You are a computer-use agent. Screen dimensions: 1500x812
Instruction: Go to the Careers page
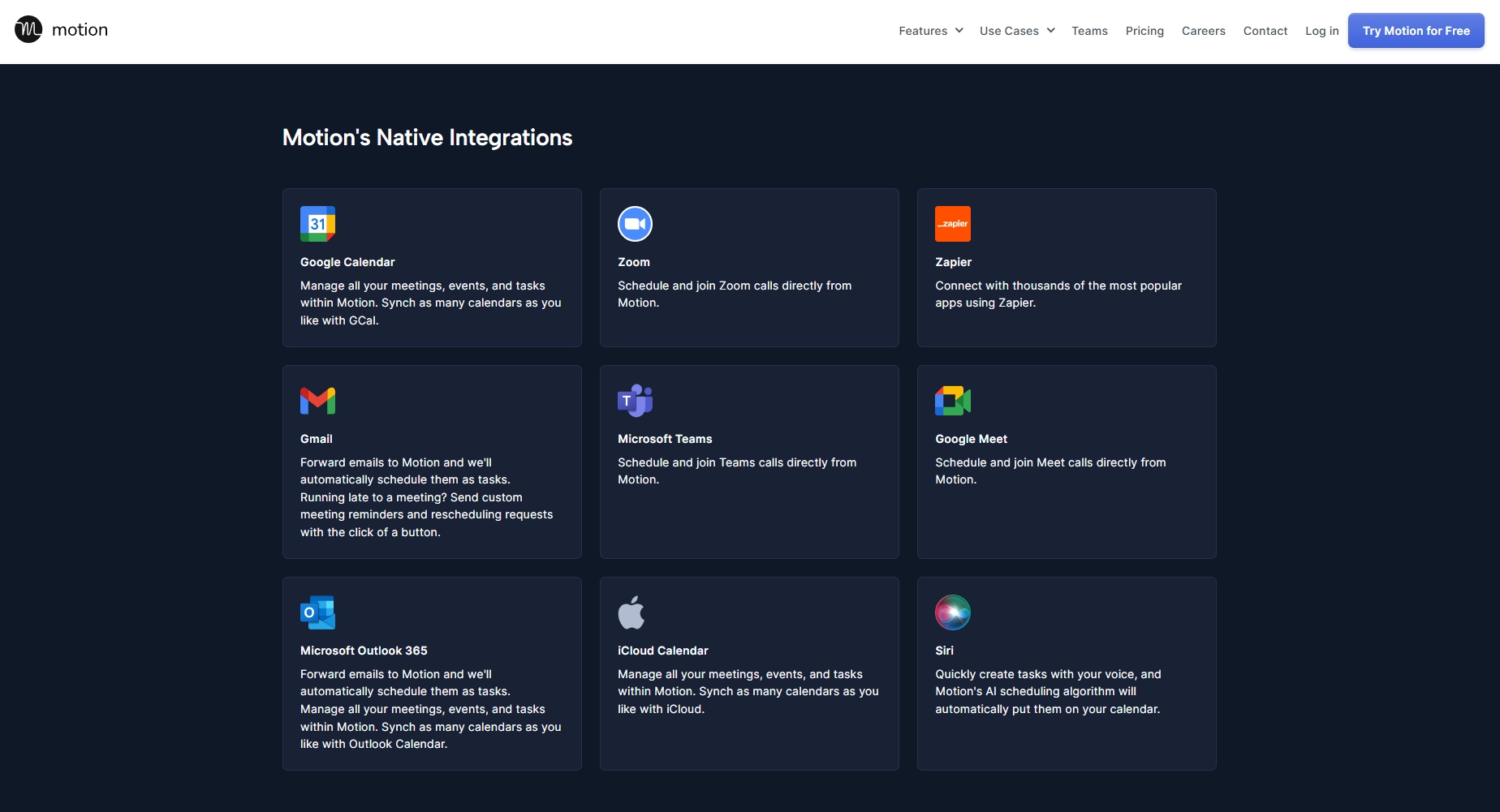click(1204, 31)
